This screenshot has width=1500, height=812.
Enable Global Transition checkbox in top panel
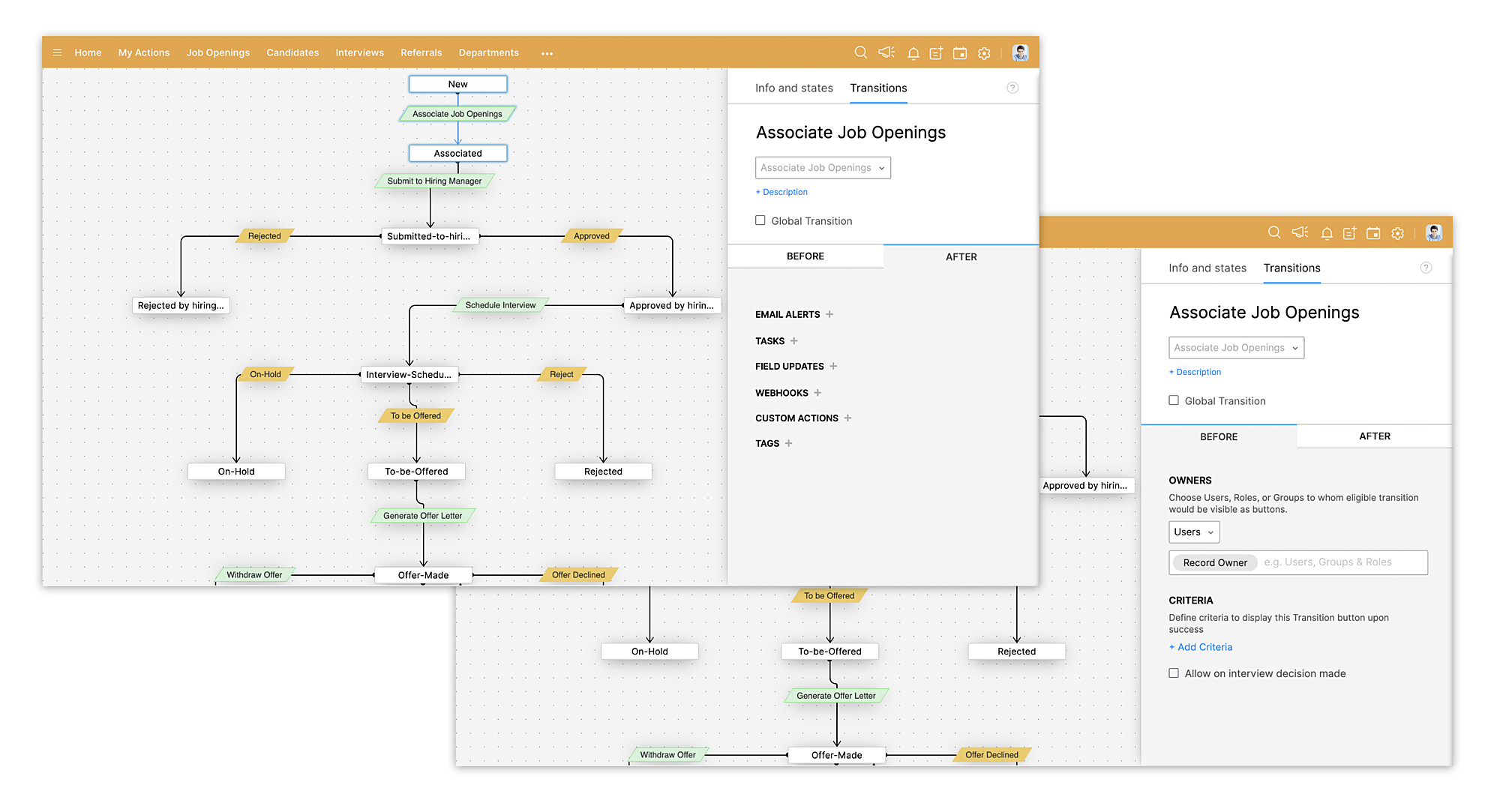pos(760,220)
